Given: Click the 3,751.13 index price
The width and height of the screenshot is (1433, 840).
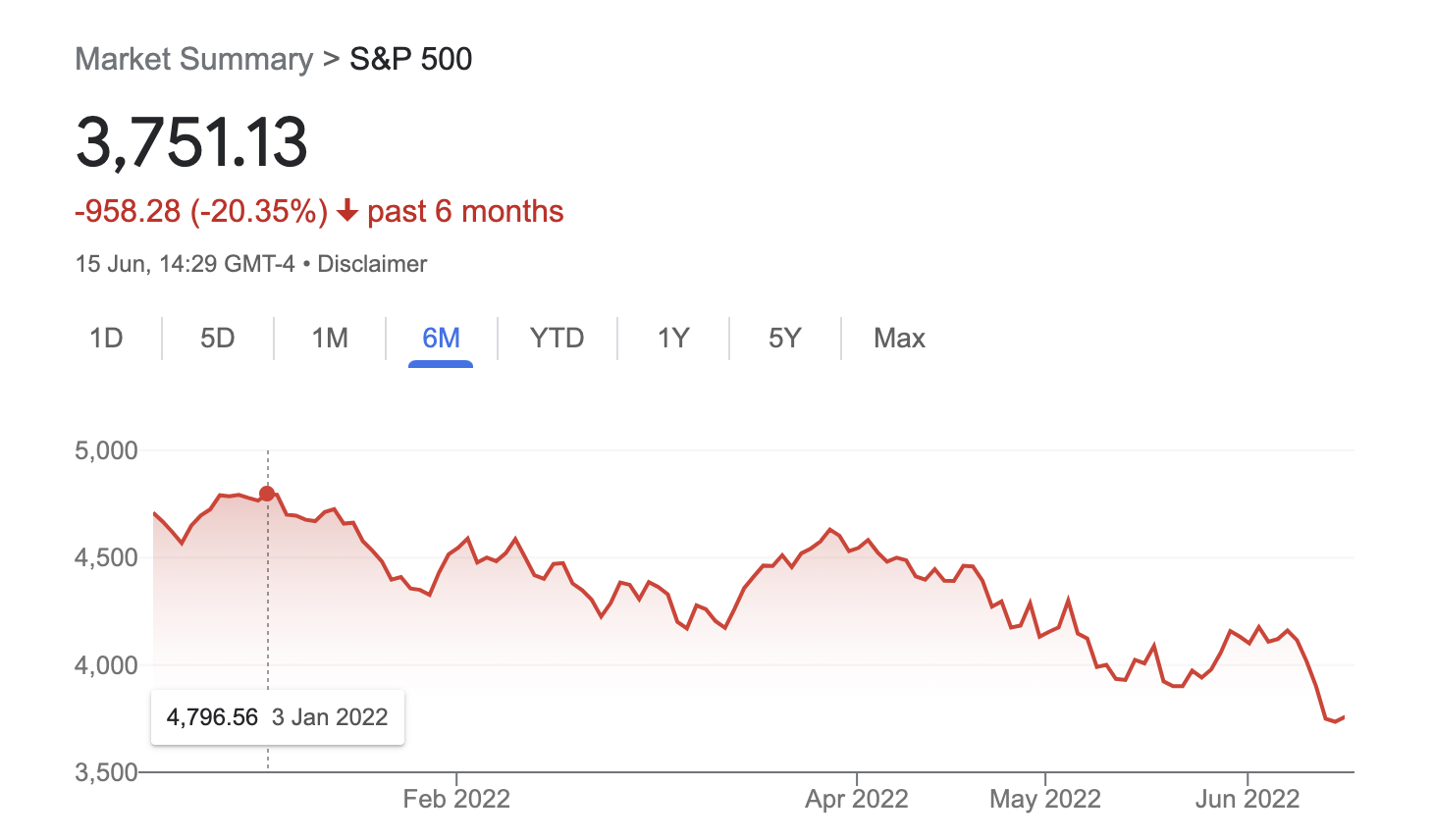Looking at the screenshot, I should click(x=191, y=143).
